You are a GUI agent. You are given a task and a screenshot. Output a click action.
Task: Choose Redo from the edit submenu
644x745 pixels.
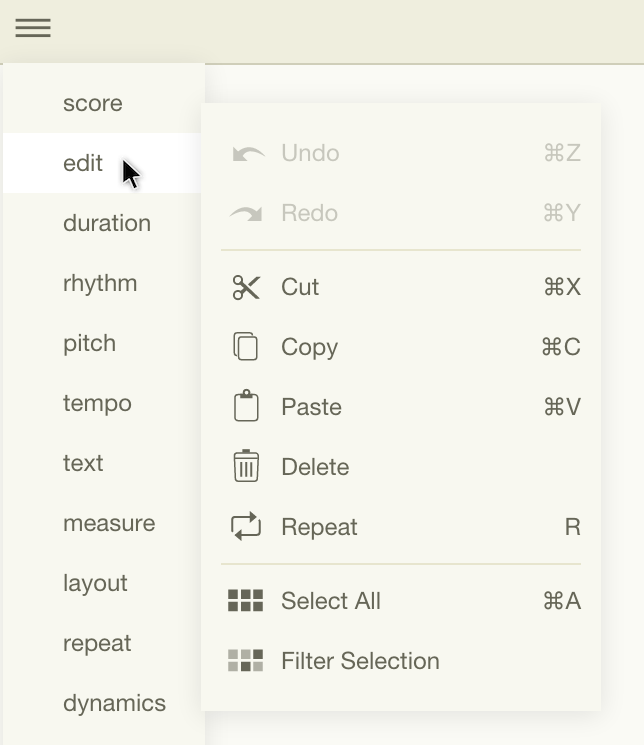click(309, 213)
